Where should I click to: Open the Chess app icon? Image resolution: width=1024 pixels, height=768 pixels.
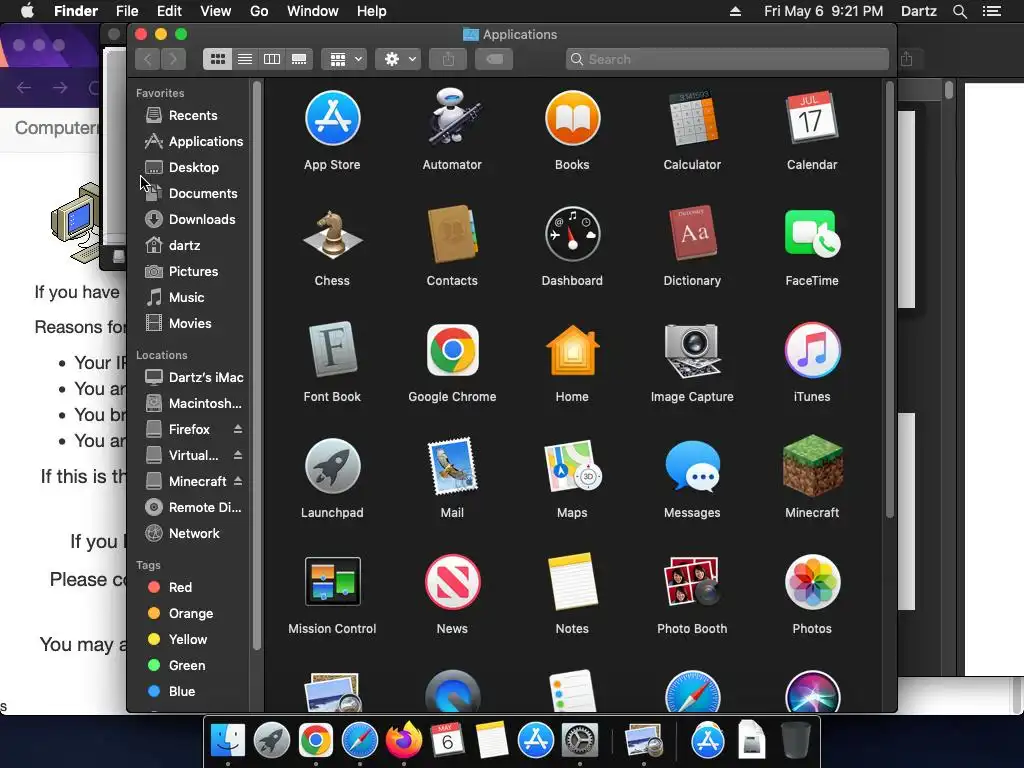pyautogui.click(x=332, y=235)
